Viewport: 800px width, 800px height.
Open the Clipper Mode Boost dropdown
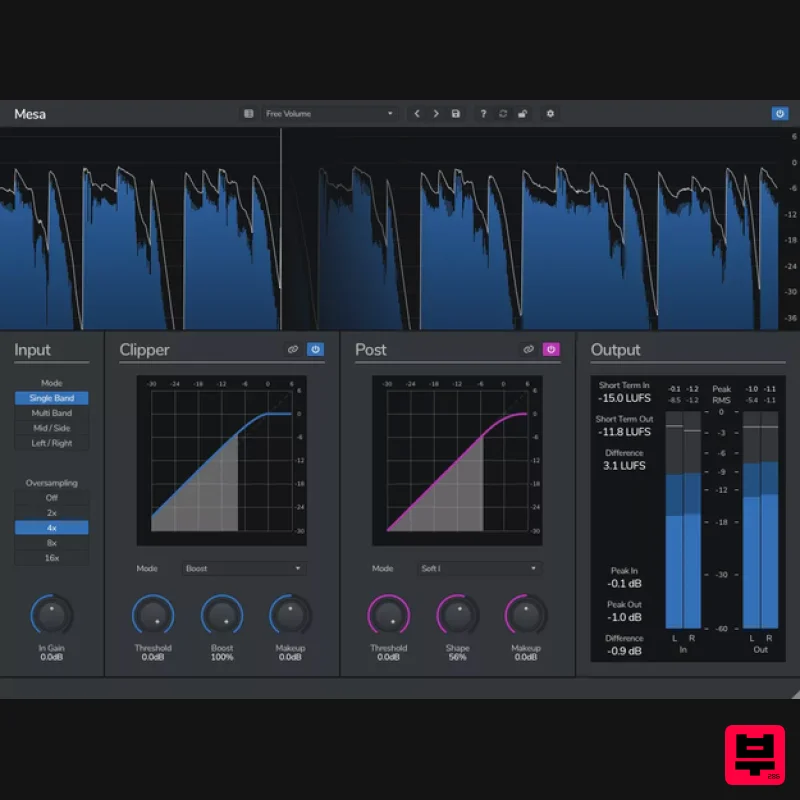pyautogui.click(x=243, y=568)
